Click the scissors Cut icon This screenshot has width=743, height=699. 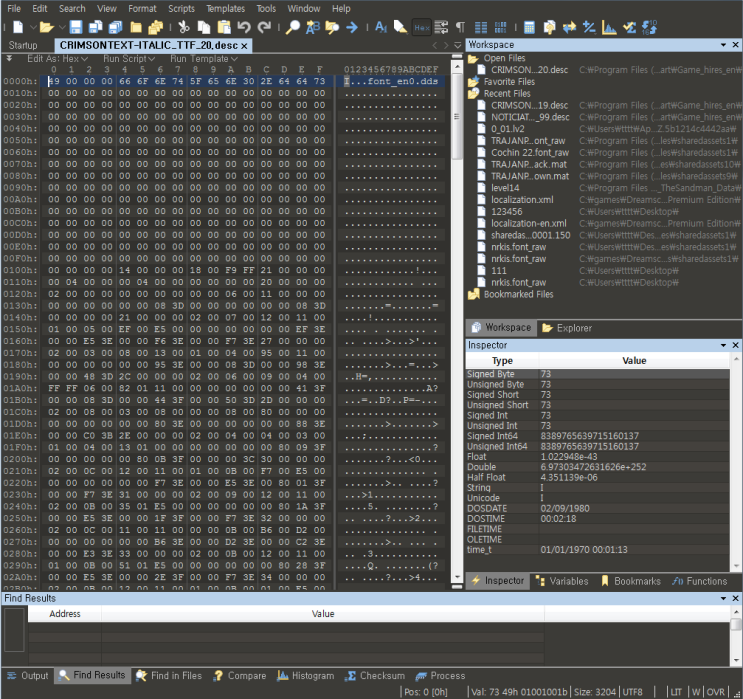(185, 27)
